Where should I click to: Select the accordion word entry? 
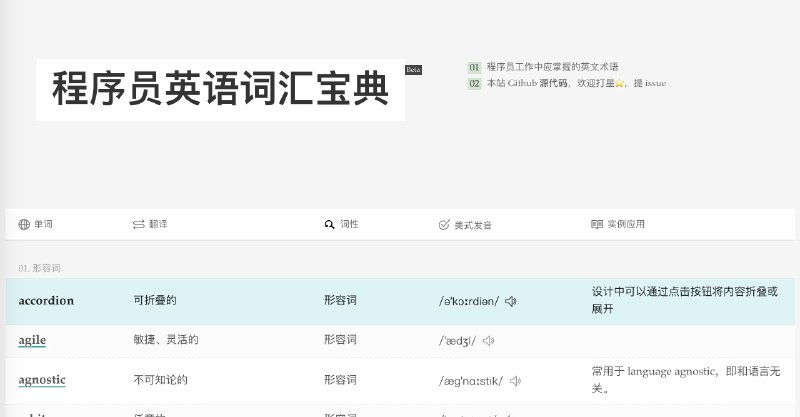pyautogui.click(x=46, y=301)
